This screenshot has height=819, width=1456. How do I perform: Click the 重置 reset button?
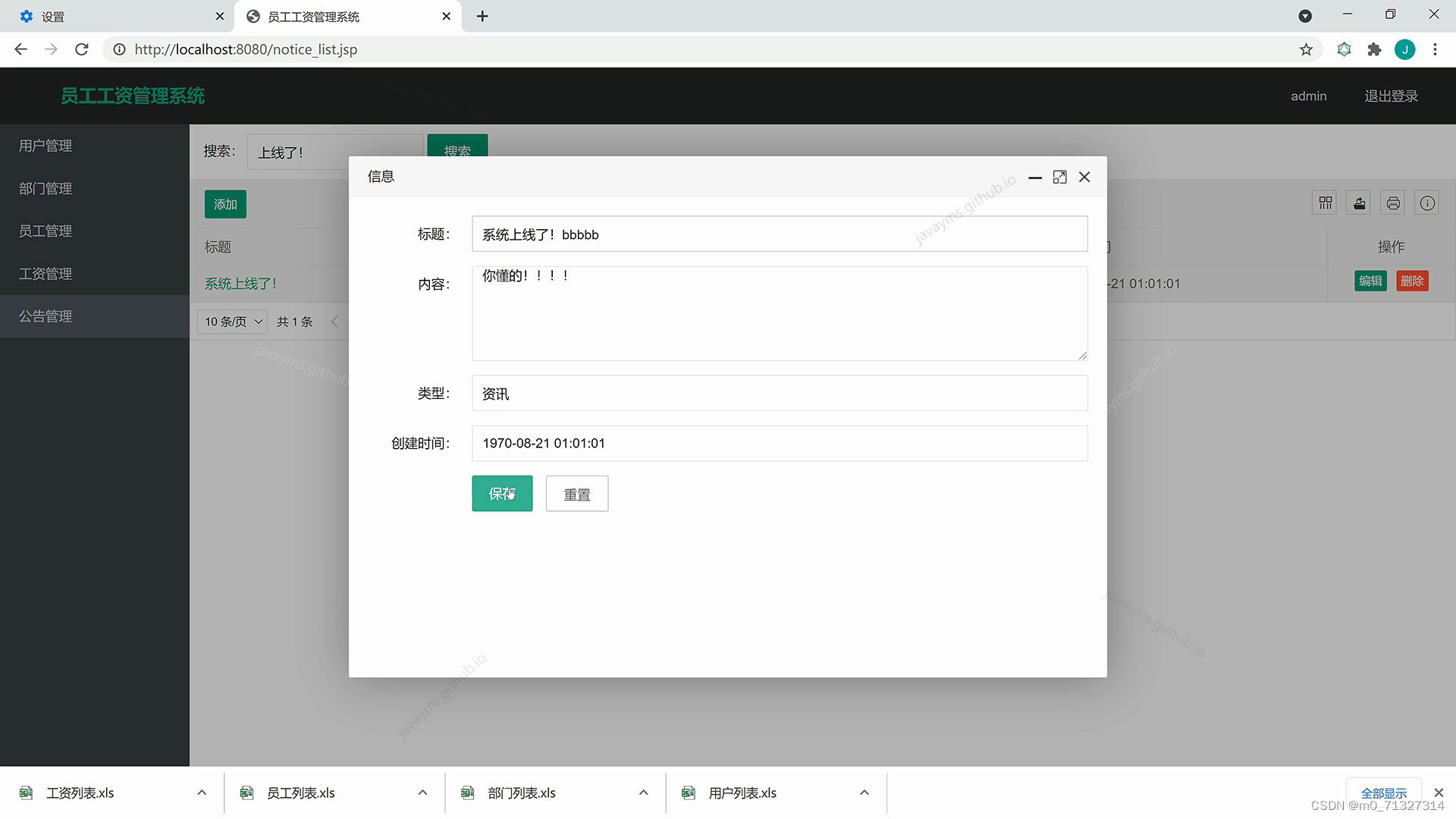[x=576, y=493]
